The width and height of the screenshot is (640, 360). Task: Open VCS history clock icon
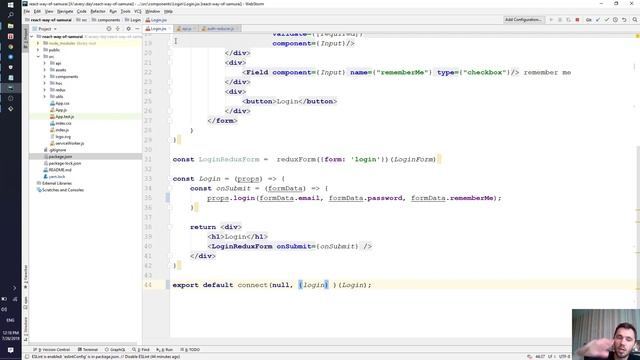tap(616, 20)
